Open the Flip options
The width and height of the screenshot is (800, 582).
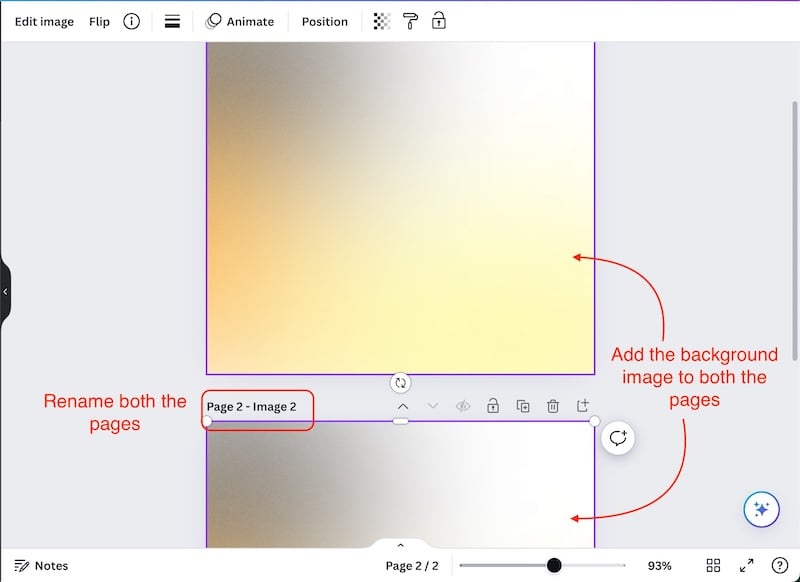[x=99, y=20]
